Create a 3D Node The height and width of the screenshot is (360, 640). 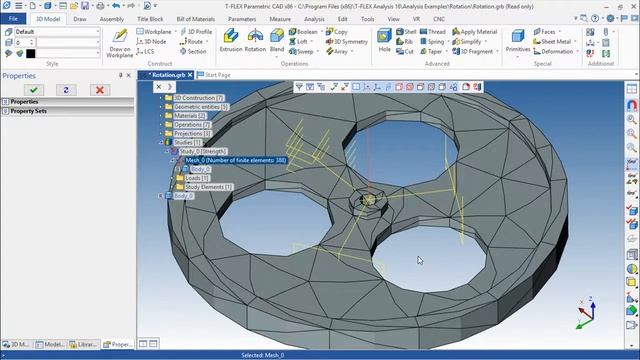151,42
